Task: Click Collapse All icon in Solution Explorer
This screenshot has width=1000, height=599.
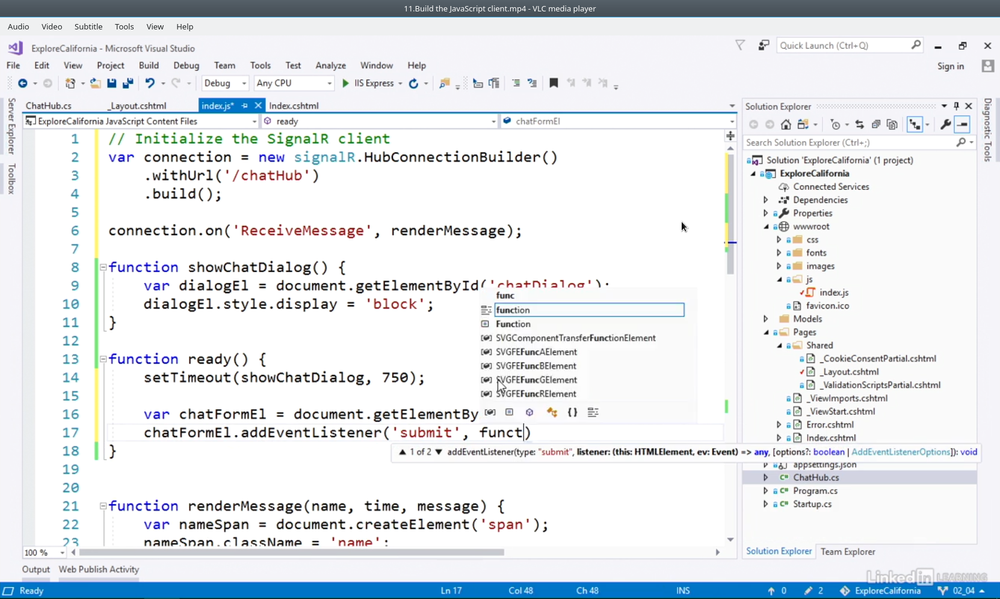Action: [875, 125]
